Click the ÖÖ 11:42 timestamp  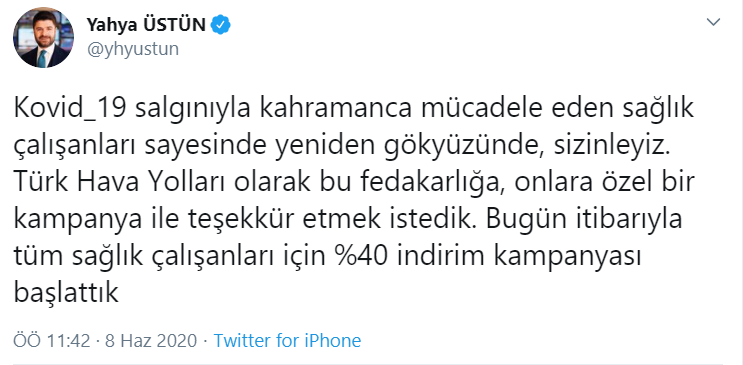[52, 340]
